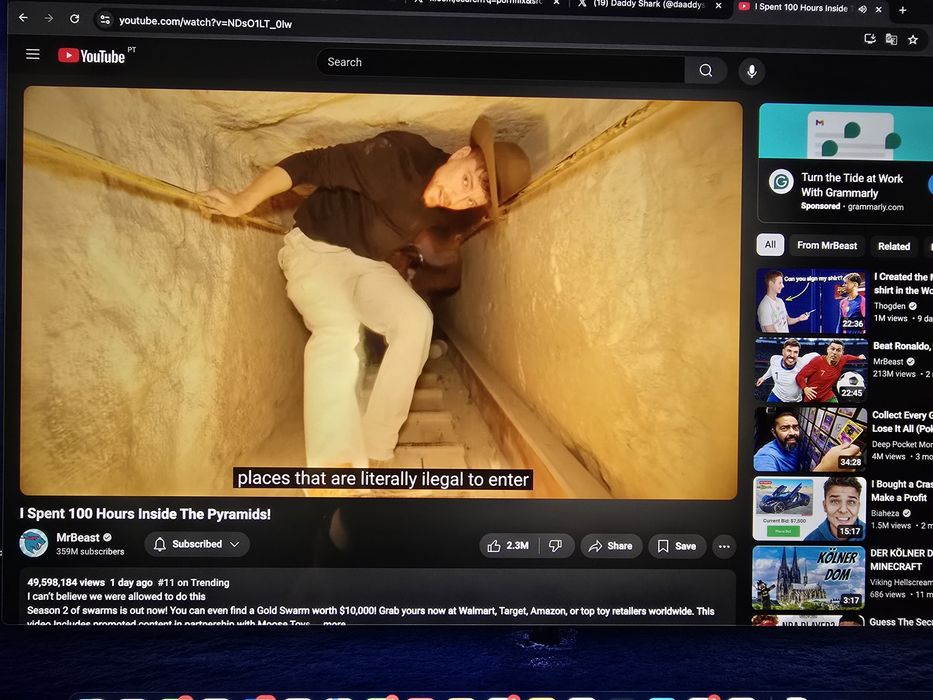The image size is (933, 700).
Task: Open site information icon in address bar
Action: [105, 20]
